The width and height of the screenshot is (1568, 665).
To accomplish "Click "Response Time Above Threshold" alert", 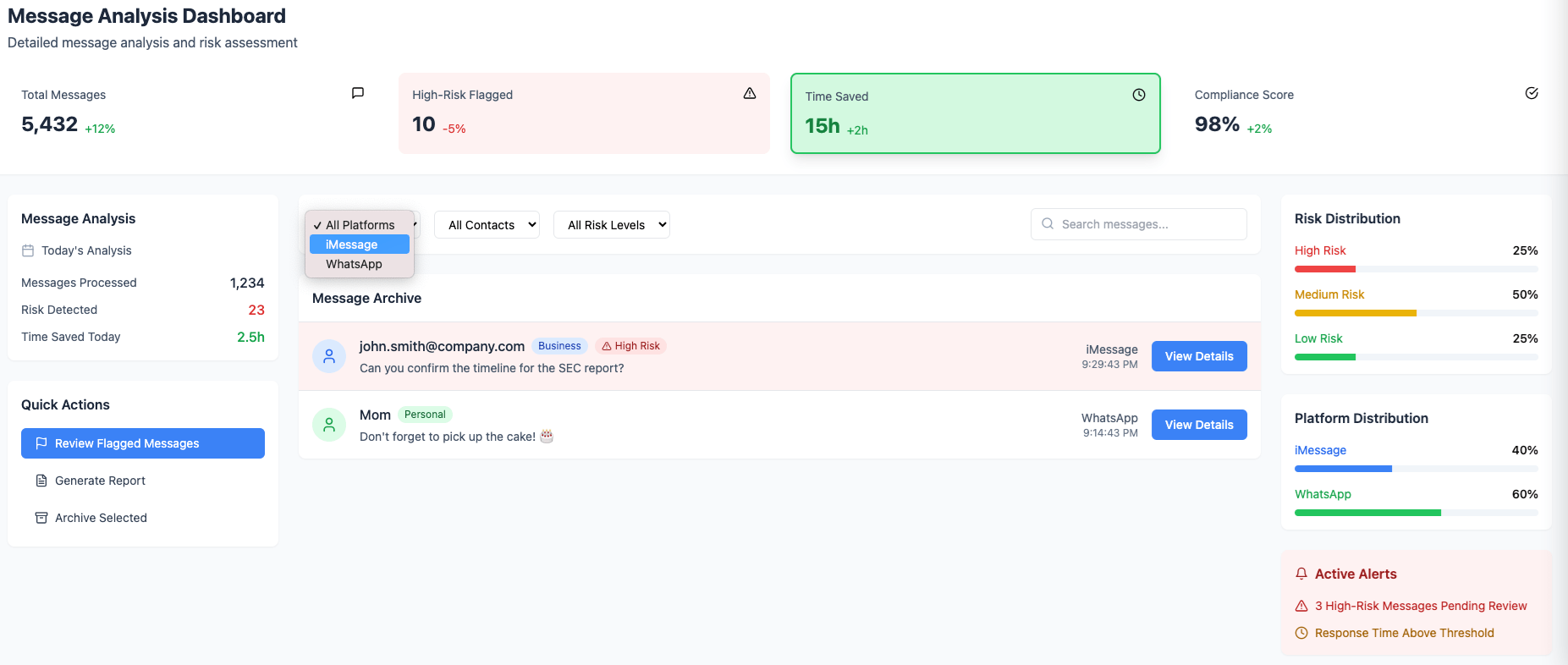I will coord(1405,633).
